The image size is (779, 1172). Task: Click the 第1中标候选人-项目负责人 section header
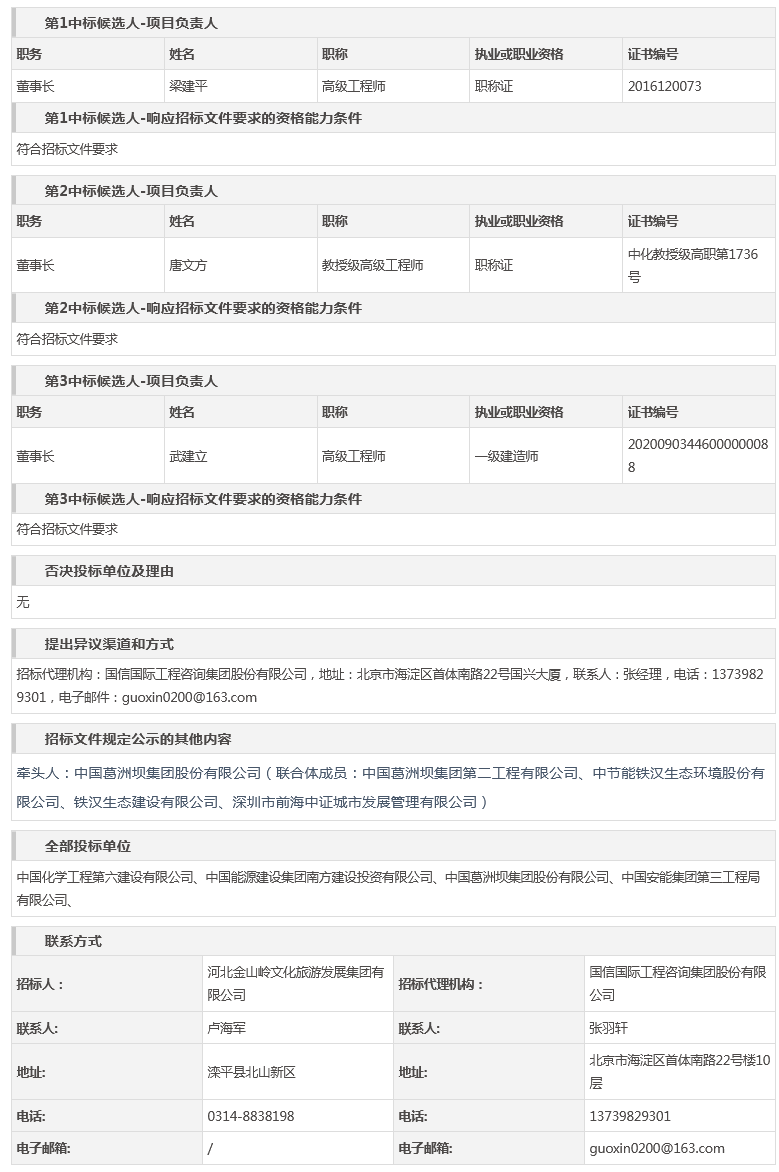click(130, 23)
